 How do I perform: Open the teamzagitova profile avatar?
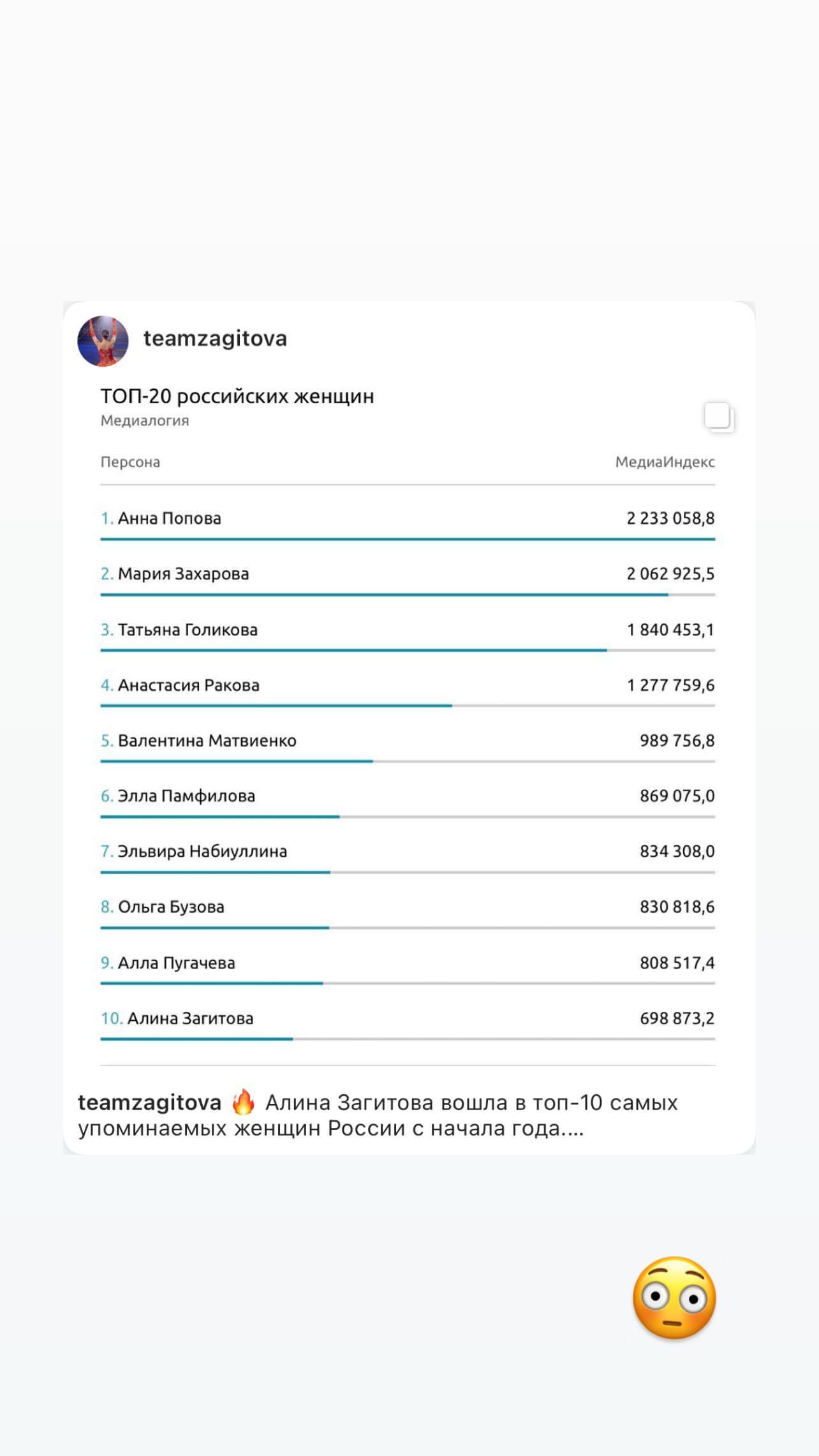[103, 341]
